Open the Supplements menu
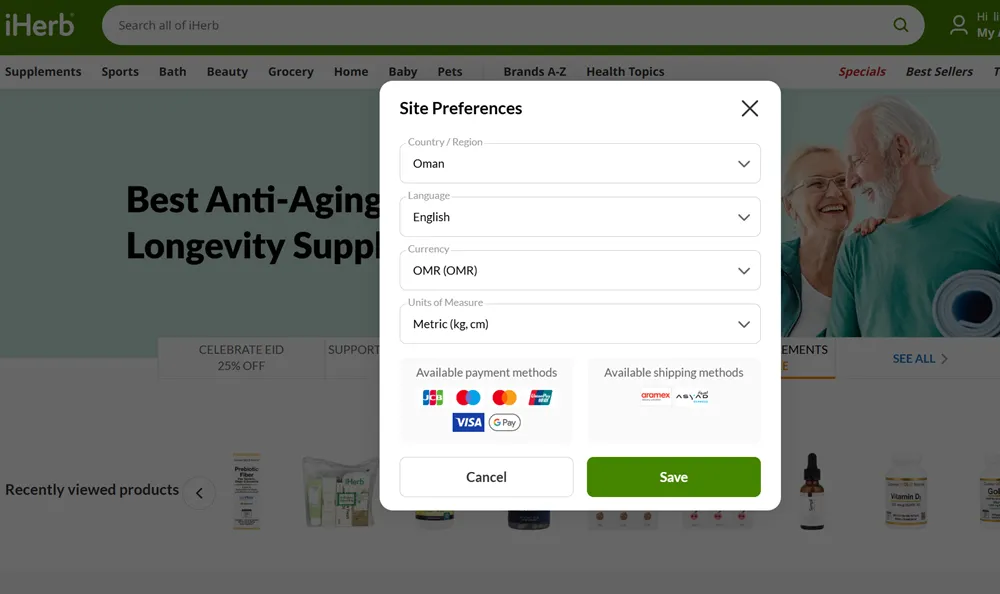 tap(43, 71)
